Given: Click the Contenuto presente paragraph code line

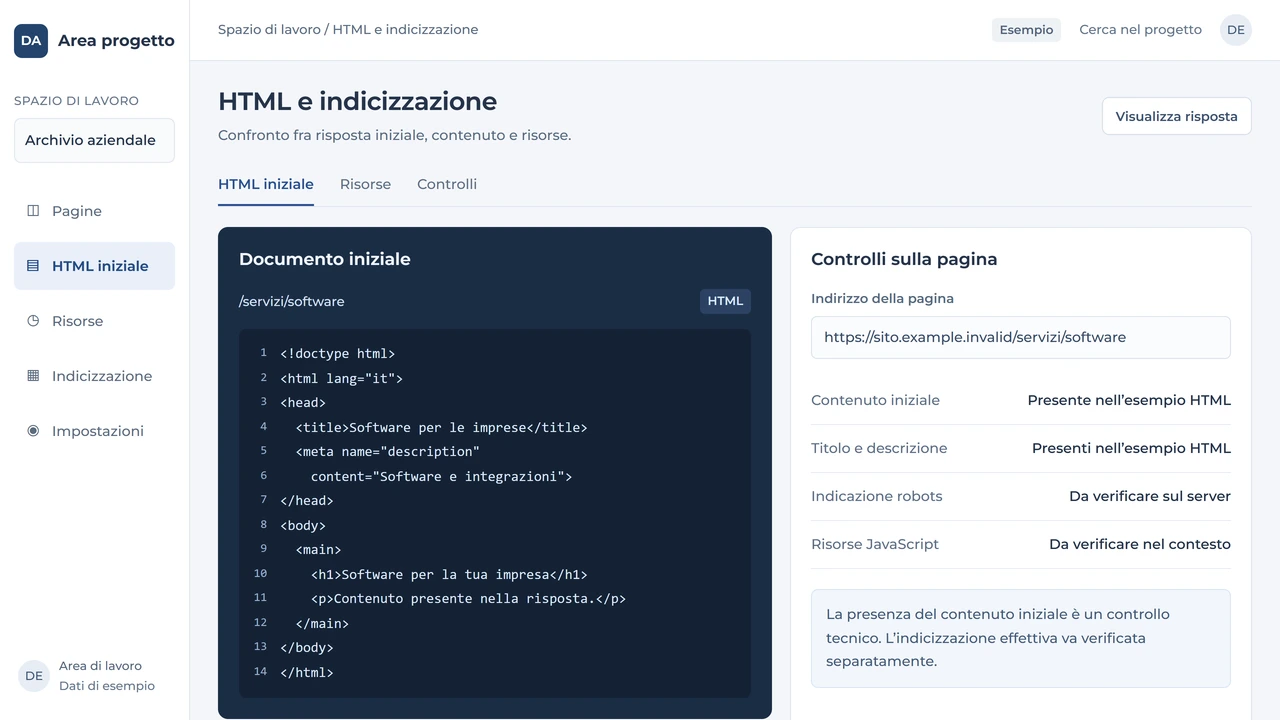Looking at the screenshot, I should tap(468, 599).
